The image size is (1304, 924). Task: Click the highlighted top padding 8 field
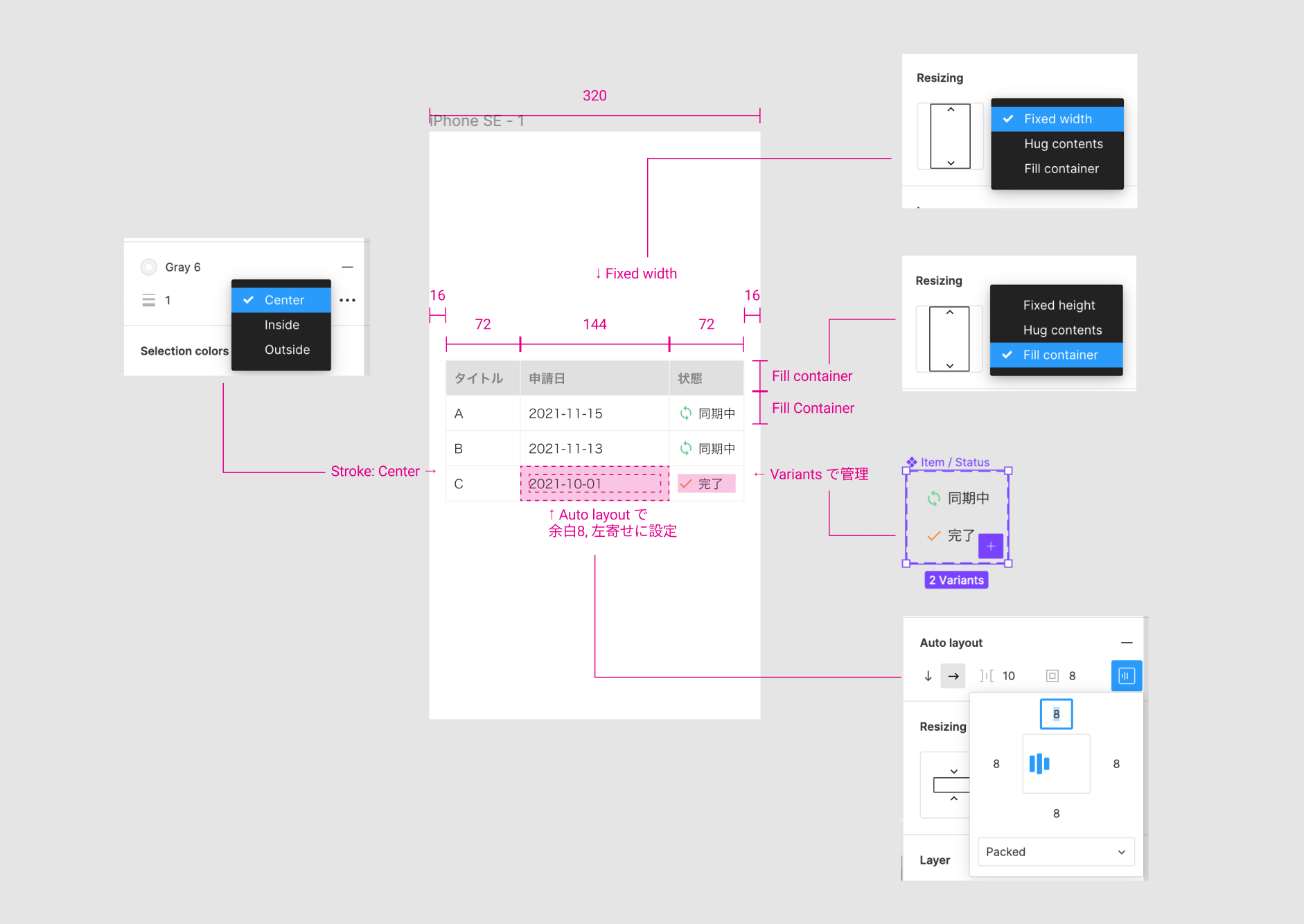click(1056, 714)
